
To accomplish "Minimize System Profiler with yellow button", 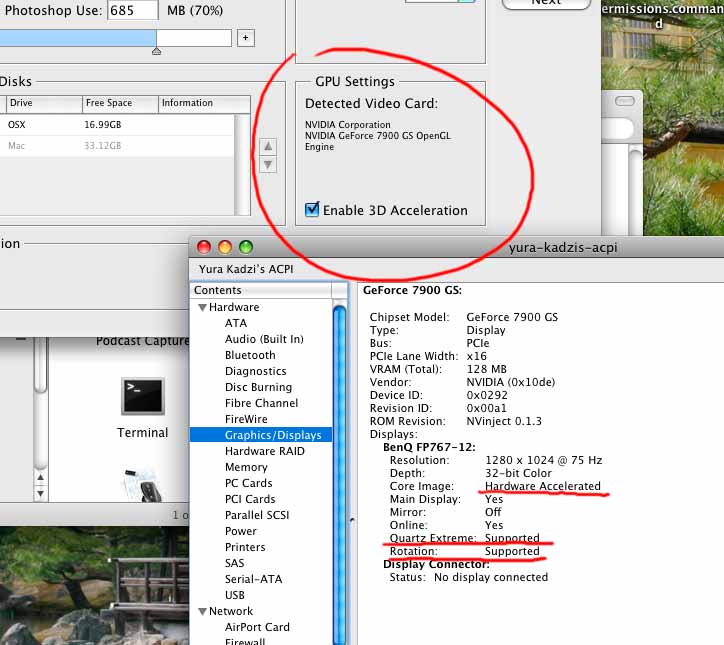I will (x=225, y=247).
